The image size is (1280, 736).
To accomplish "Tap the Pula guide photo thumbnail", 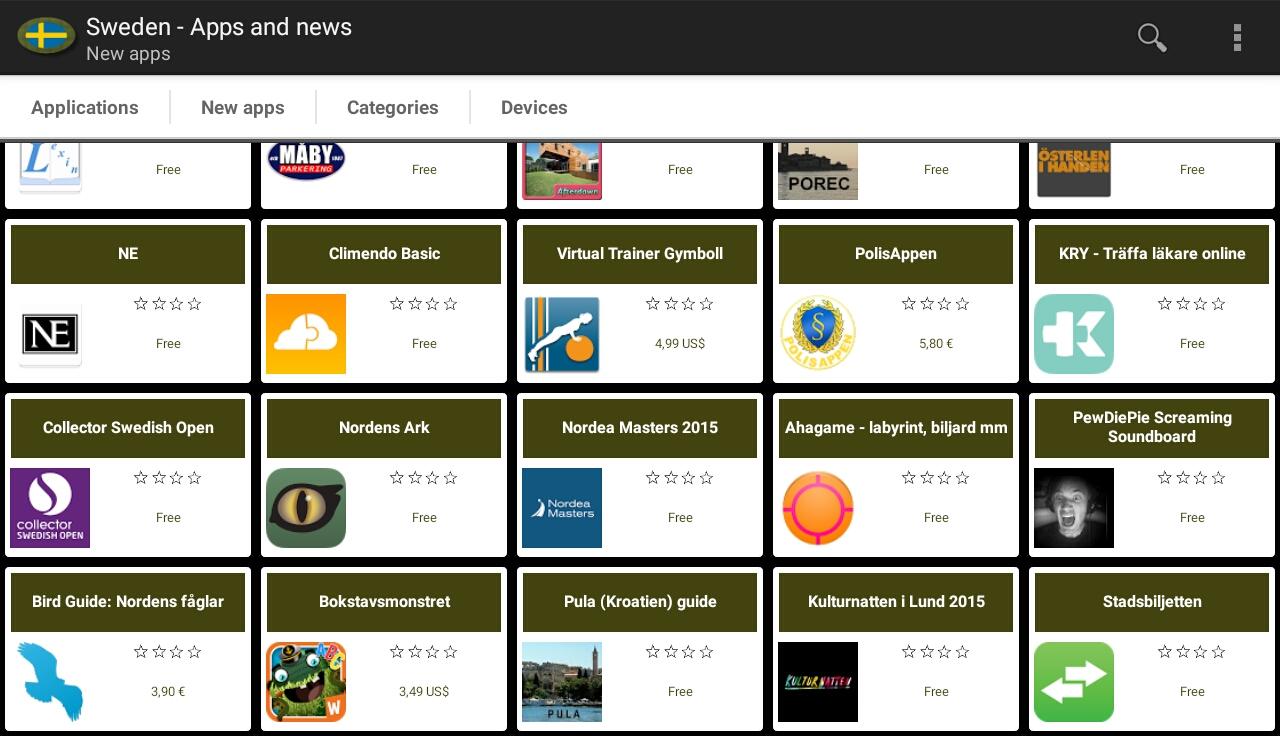I will click(x=562, y=682).
